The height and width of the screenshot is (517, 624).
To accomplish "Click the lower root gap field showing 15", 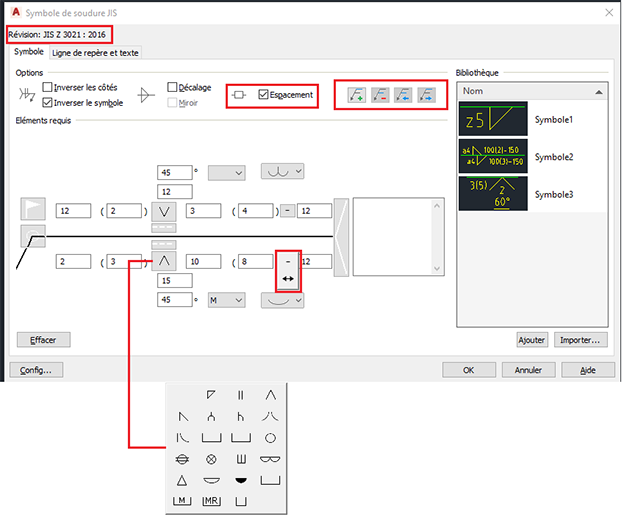I will [x=175, y=281].
